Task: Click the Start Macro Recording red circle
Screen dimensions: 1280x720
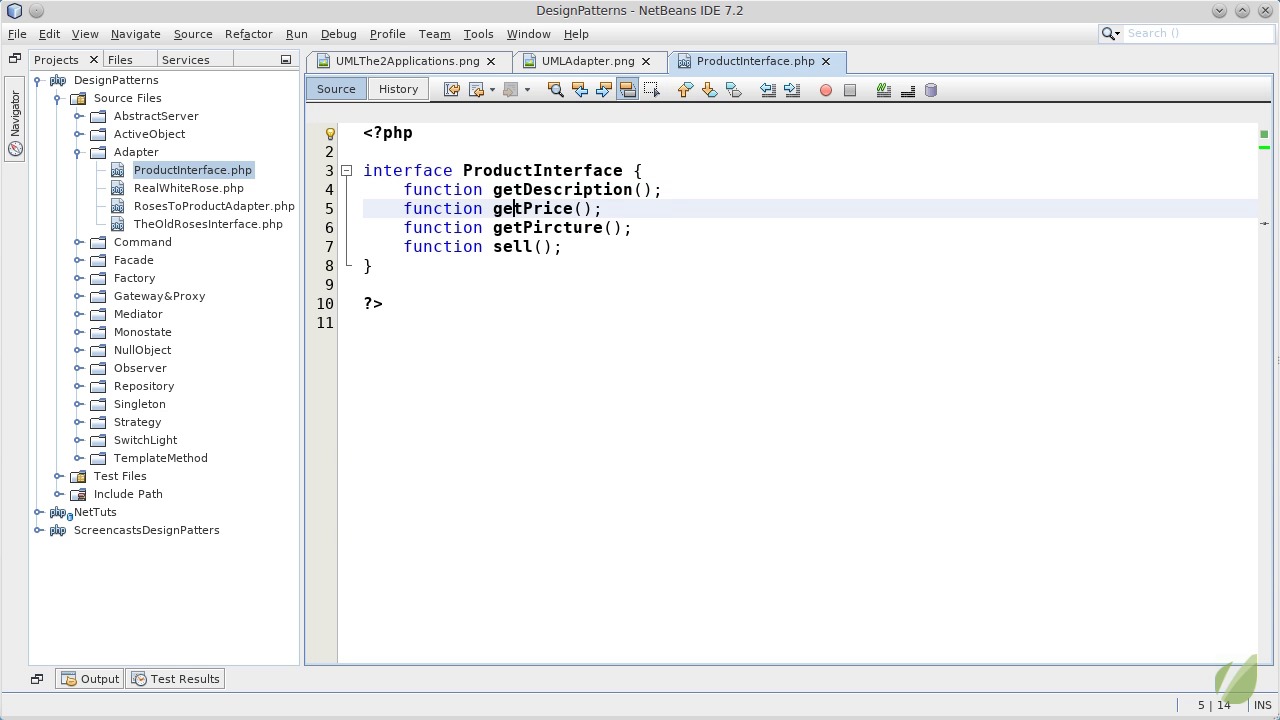Action: (826, 90)
